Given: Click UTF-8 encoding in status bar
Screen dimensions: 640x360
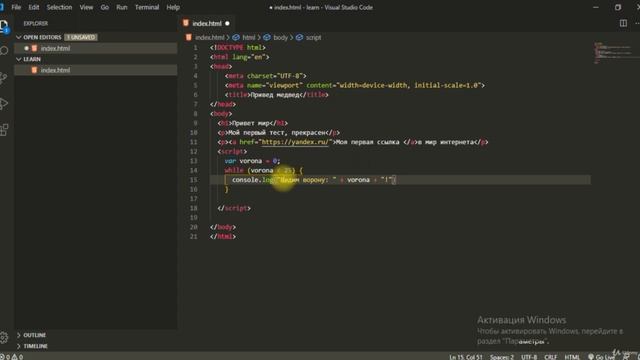Looking at the screenshot, I should point(529,357).
